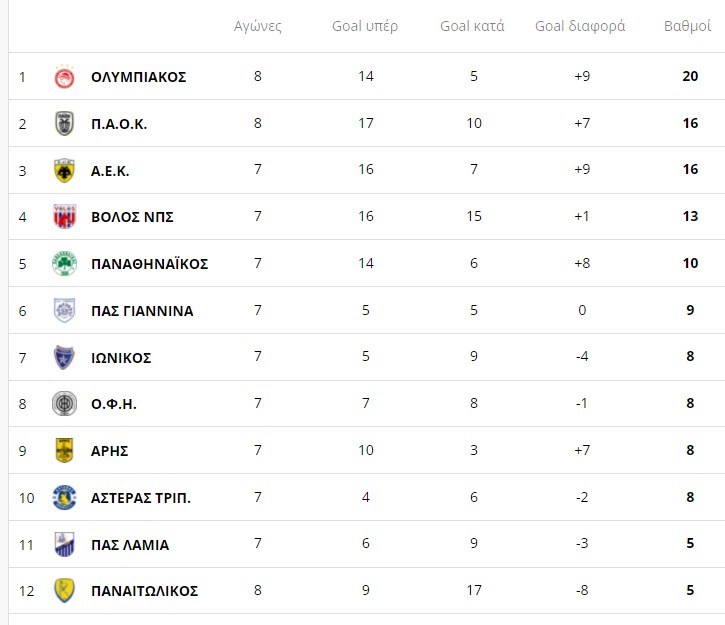Sort by Goal υπέρ column header
Viewport: 725px width, 625px height.
pyautogui.click(x=365, y=26)
